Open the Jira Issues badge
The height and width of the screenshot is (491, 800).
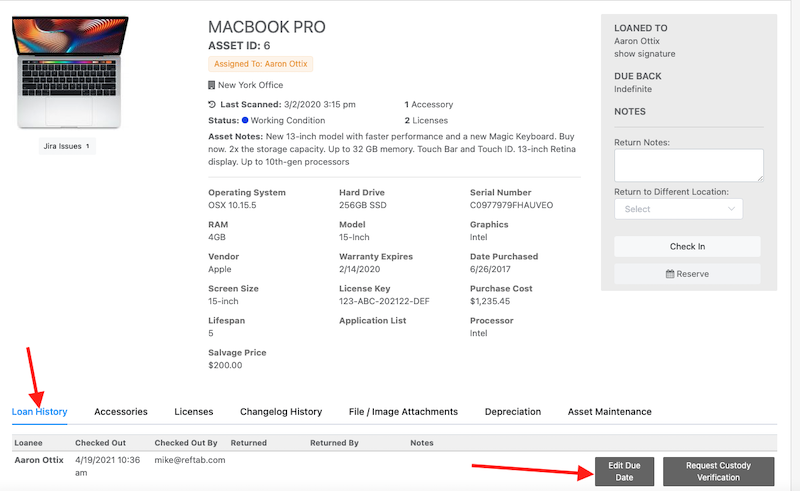pyautogui.click(x=67, y=146)
